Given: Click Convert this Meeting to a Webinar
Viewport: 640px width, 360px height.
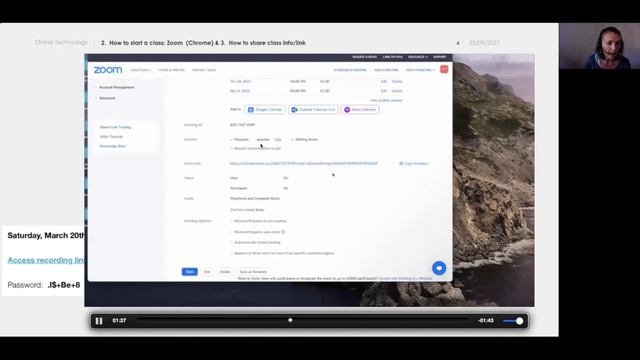Looking at the screenshot, I should tap(405, 278).
